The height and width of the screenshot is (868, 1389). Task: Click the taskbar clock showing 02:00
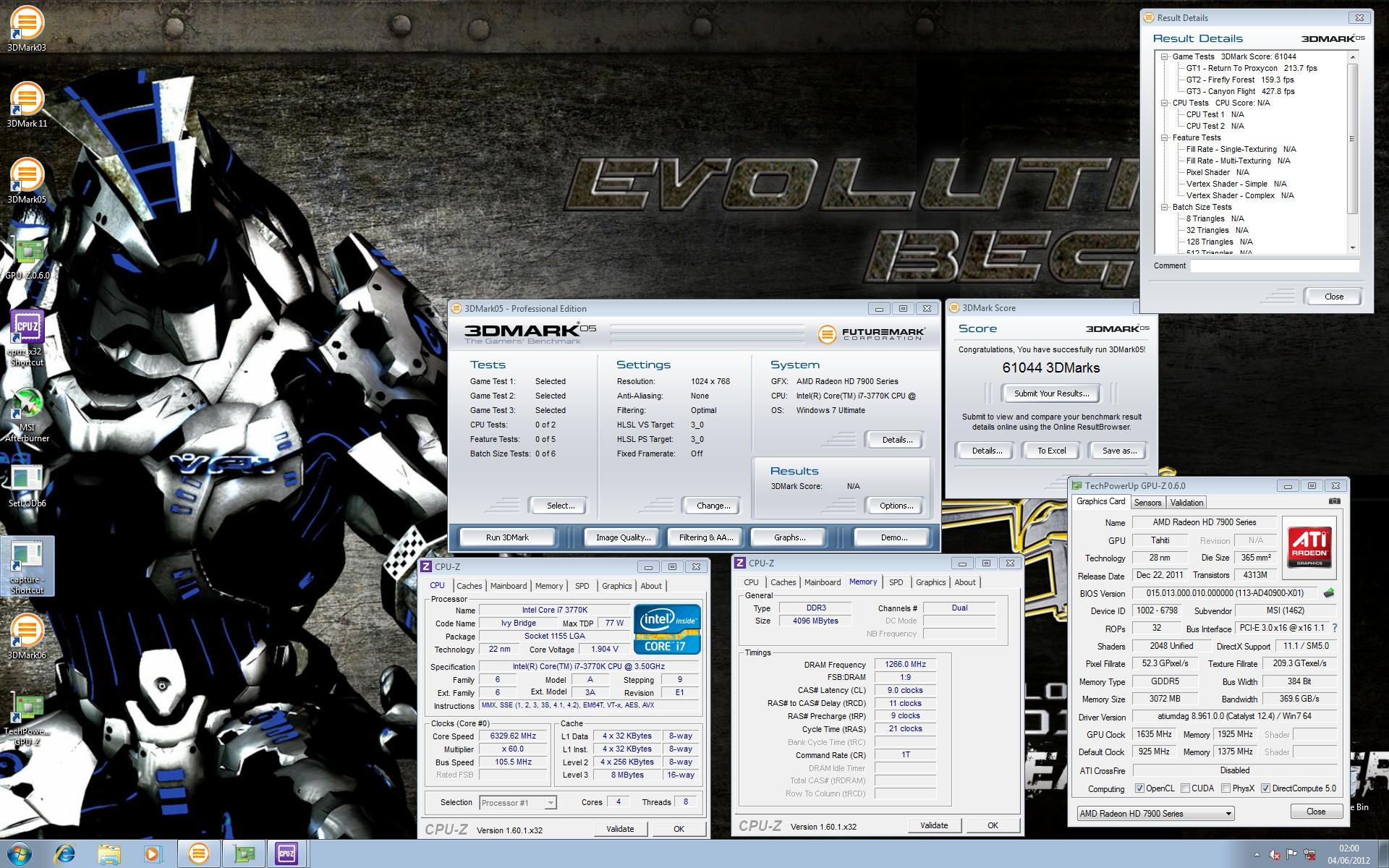click(x=1348, y=854)
